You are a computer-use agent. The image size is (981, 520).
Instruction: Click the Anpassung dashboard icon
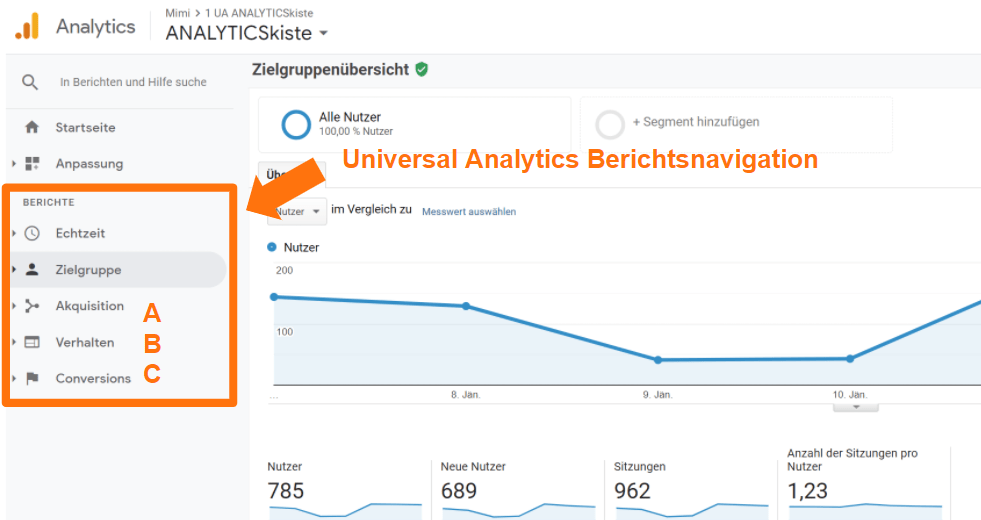[x=32, y=164]
